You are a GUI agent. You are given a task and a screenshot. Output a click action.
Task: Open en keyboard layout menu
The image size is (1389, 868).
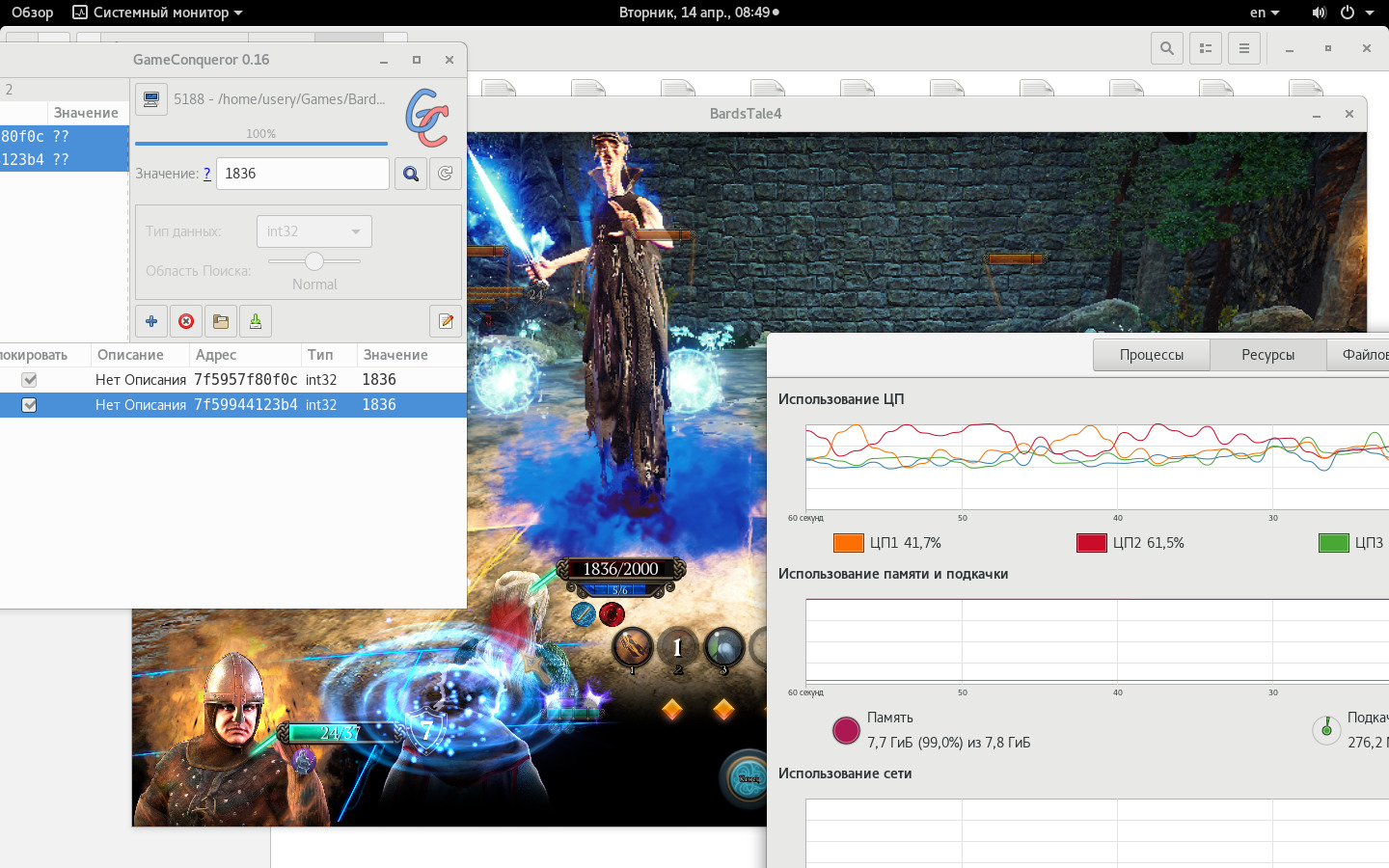coord(1265,13)
